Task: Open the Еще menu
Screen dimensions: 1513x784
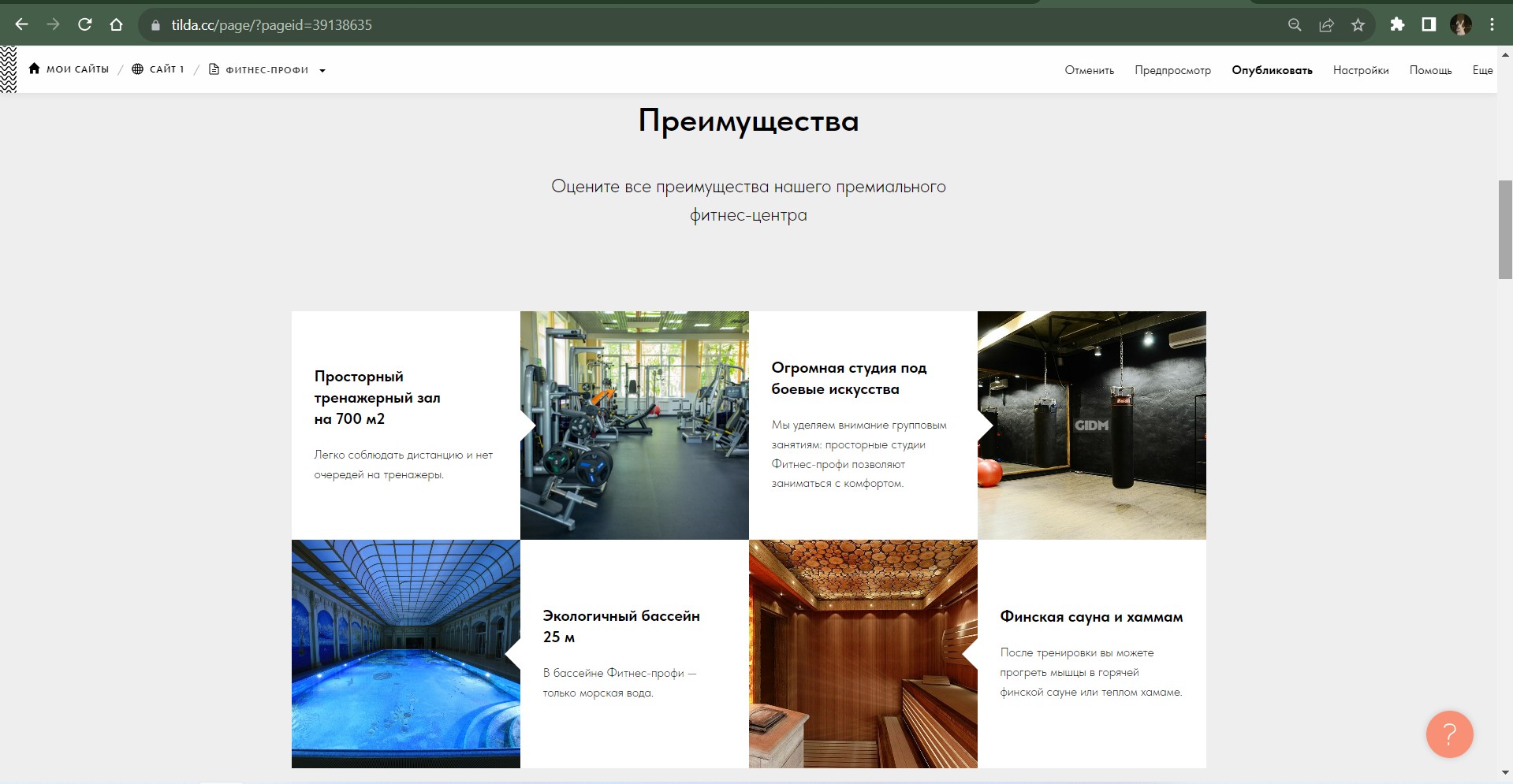Action: tap(1483, 70)
